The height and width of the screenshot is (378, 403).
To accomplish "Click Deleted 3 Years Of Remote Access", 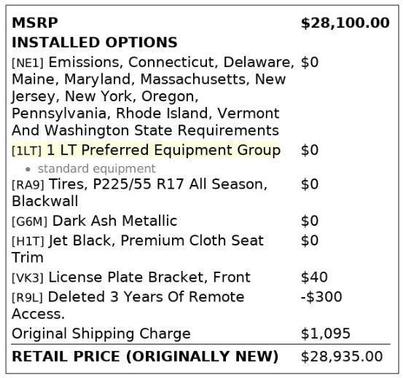I will click(x=128, y=305).
